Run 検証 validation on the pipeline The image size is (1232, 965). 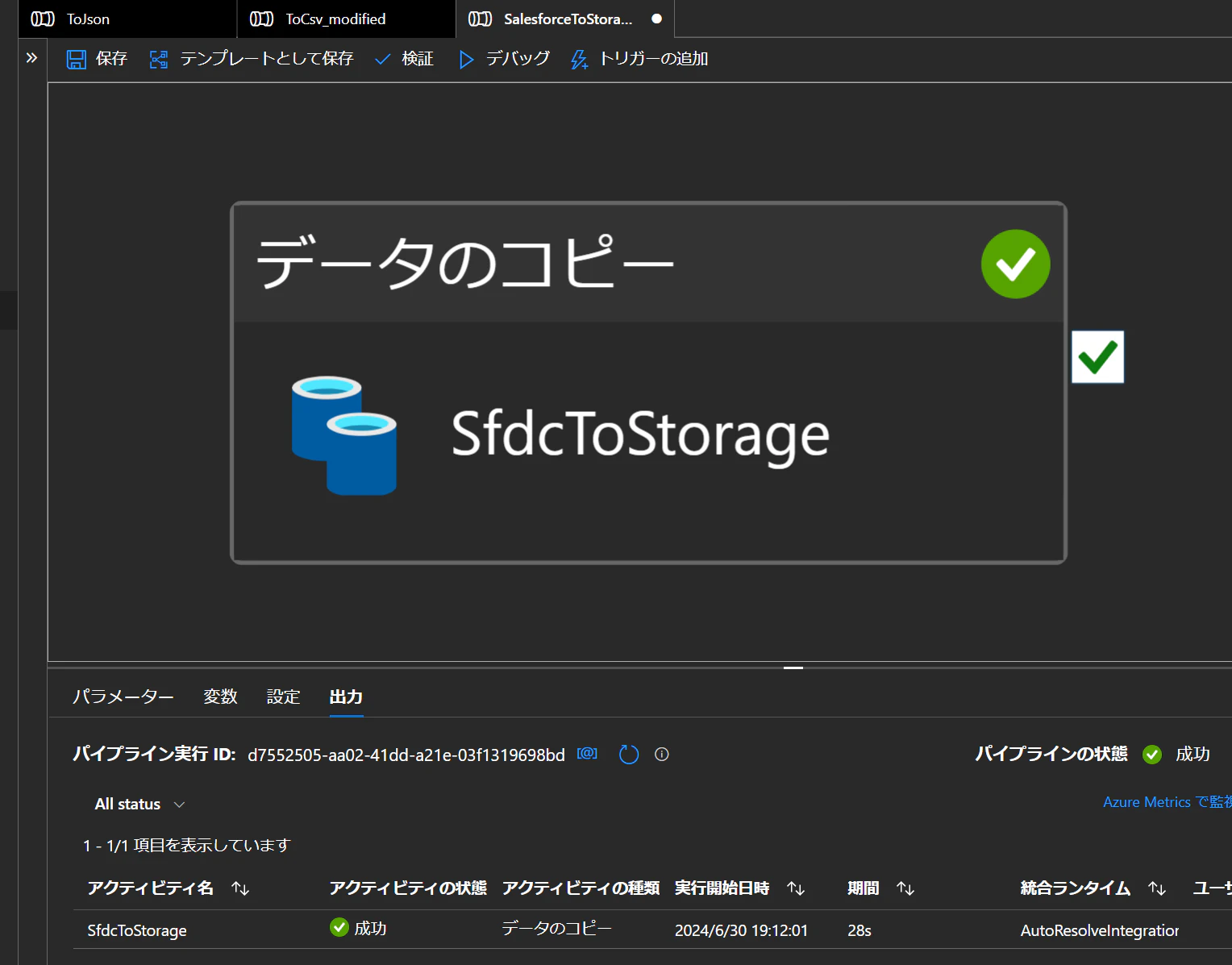coord(405,59)
